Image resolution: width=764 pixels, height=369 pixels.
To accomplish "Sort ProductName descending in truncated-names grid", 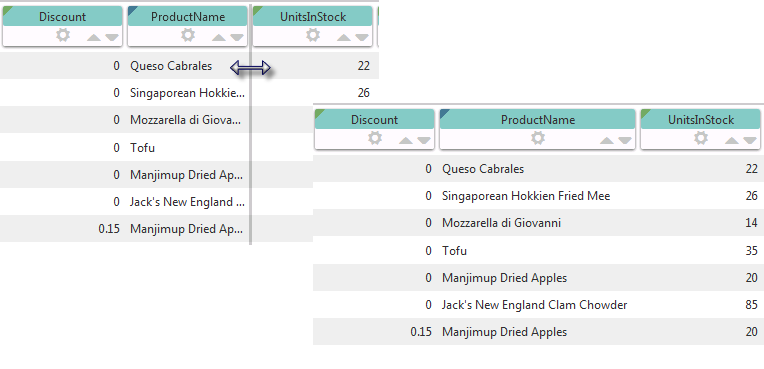I will coord(237,38).
